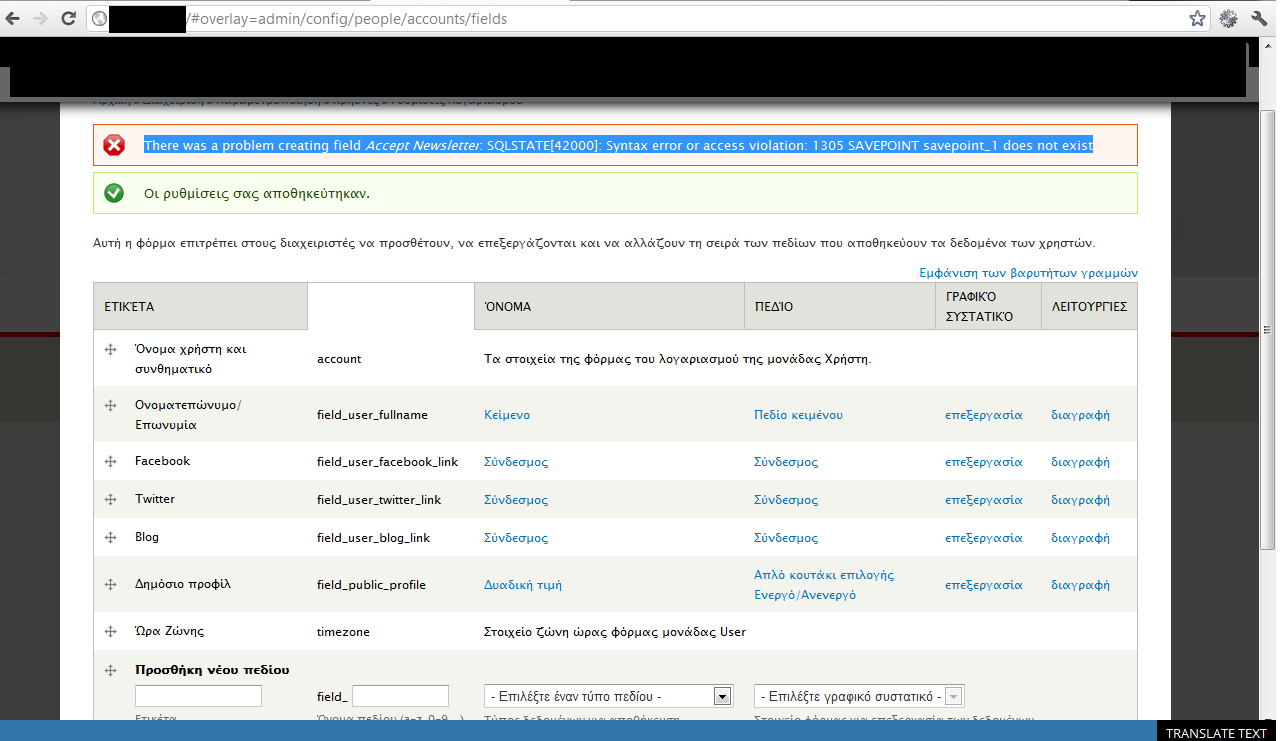Edit the Facebook field via επεξεργασία

[983, 462]
